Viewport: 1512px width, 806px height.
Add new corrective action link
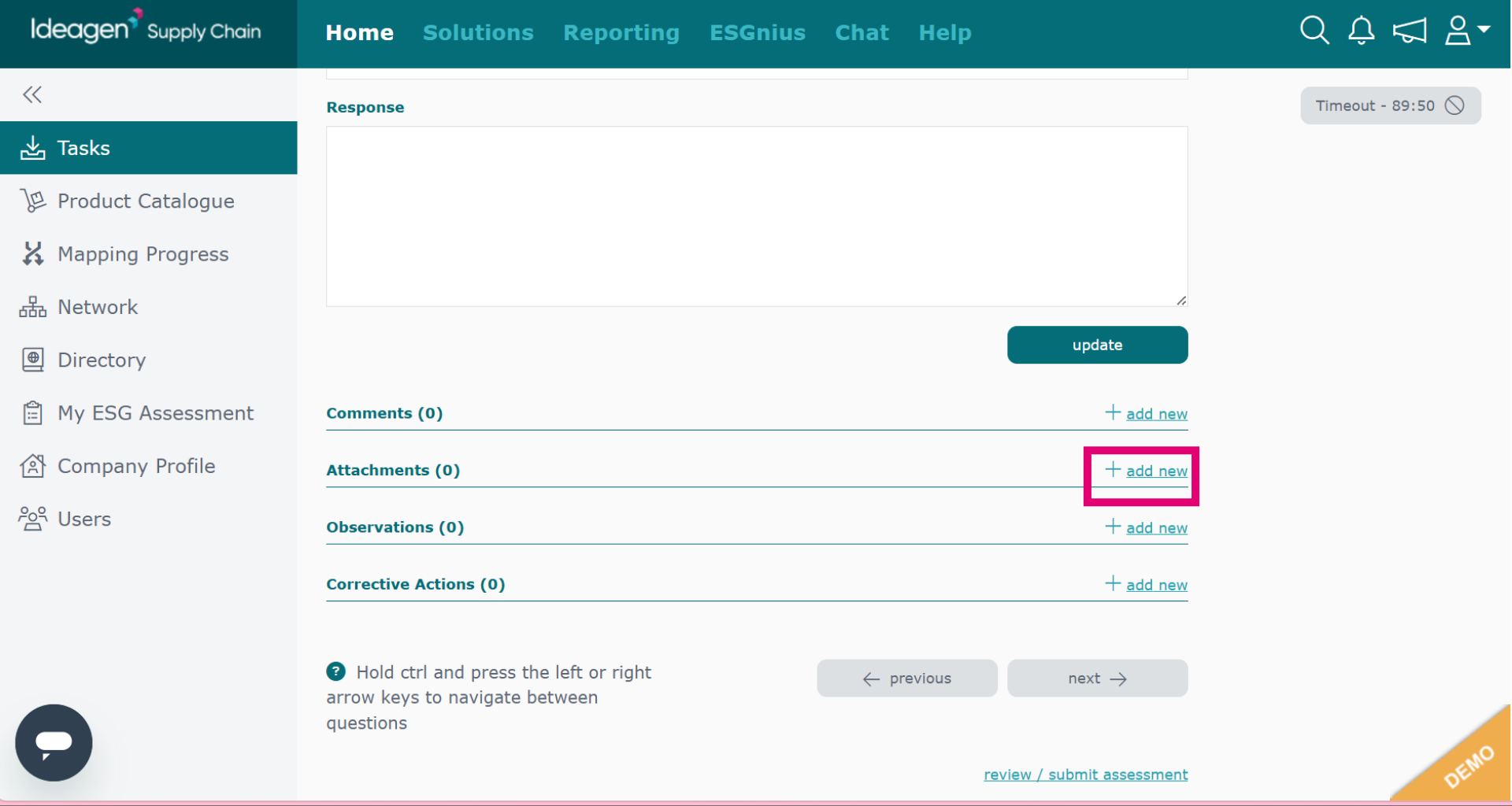pyautogui.click(x=1156, y=585)
